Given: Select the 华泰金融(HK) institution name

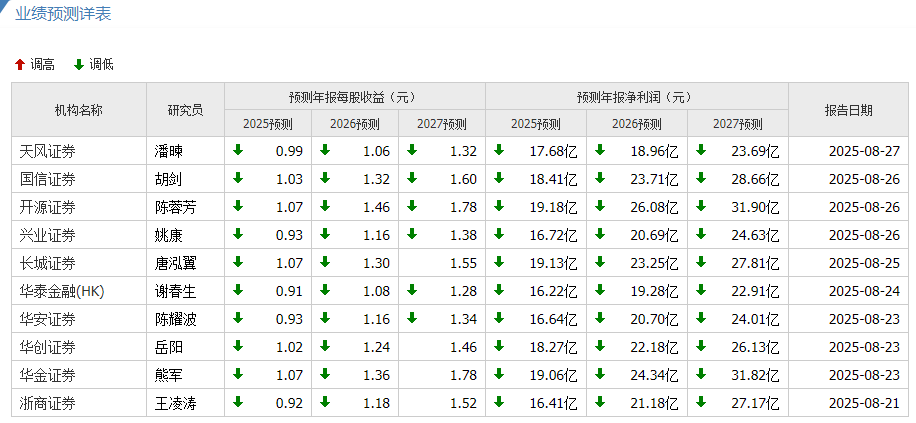Looking at the screenshot, I should (x=62, y=291).
